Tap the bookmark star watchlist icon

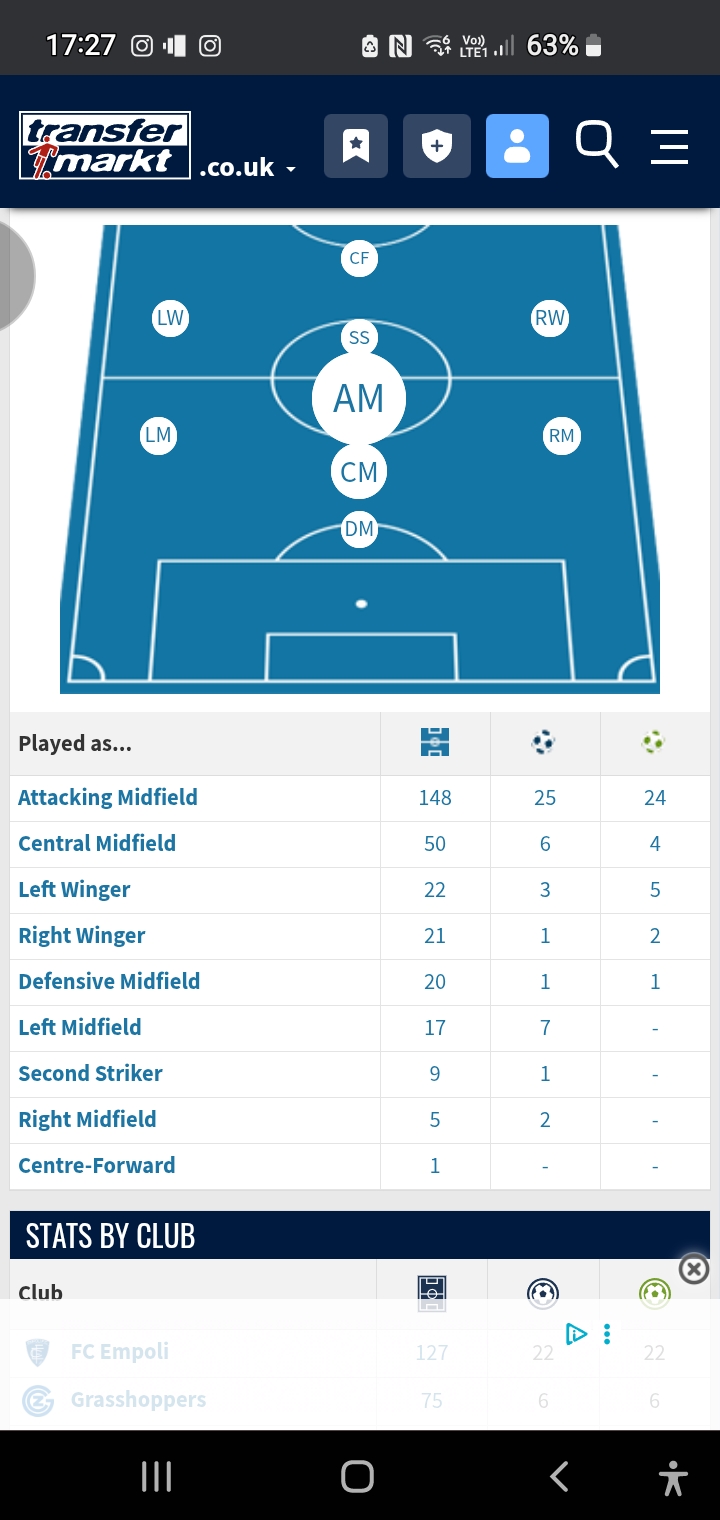point(356,146)
